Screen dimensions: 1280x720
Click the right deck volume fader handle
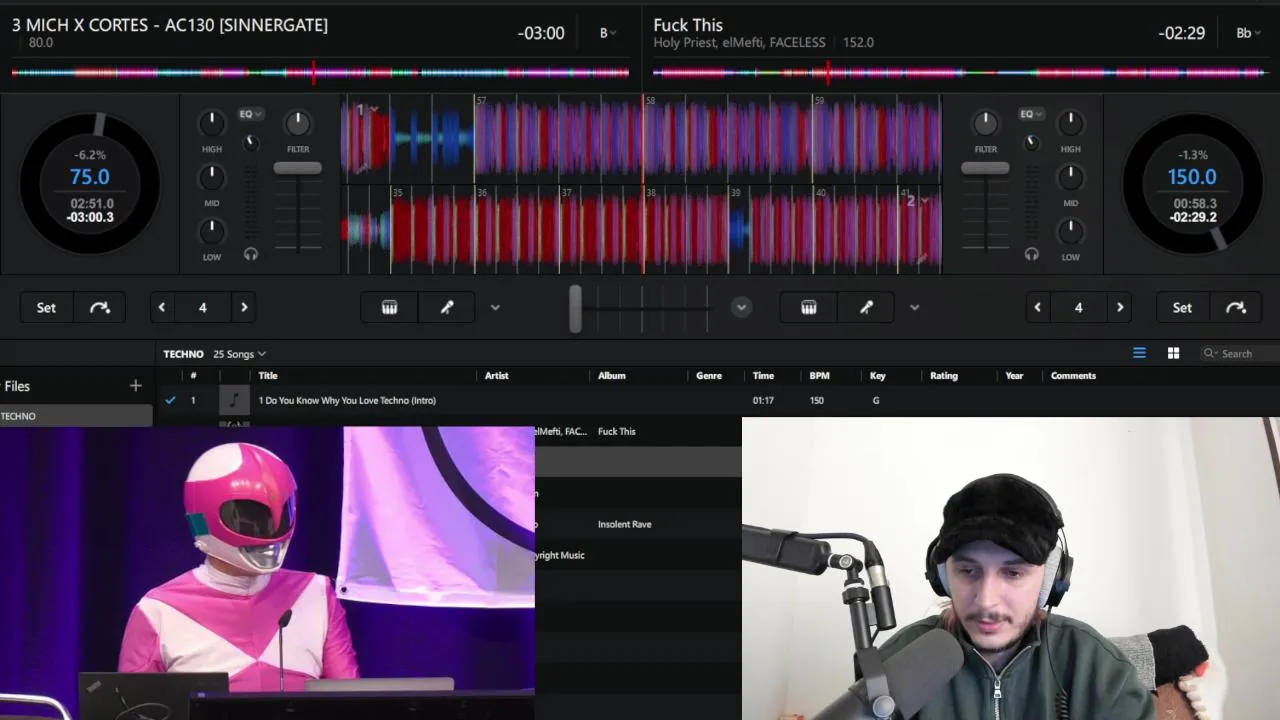coord(985,168)
